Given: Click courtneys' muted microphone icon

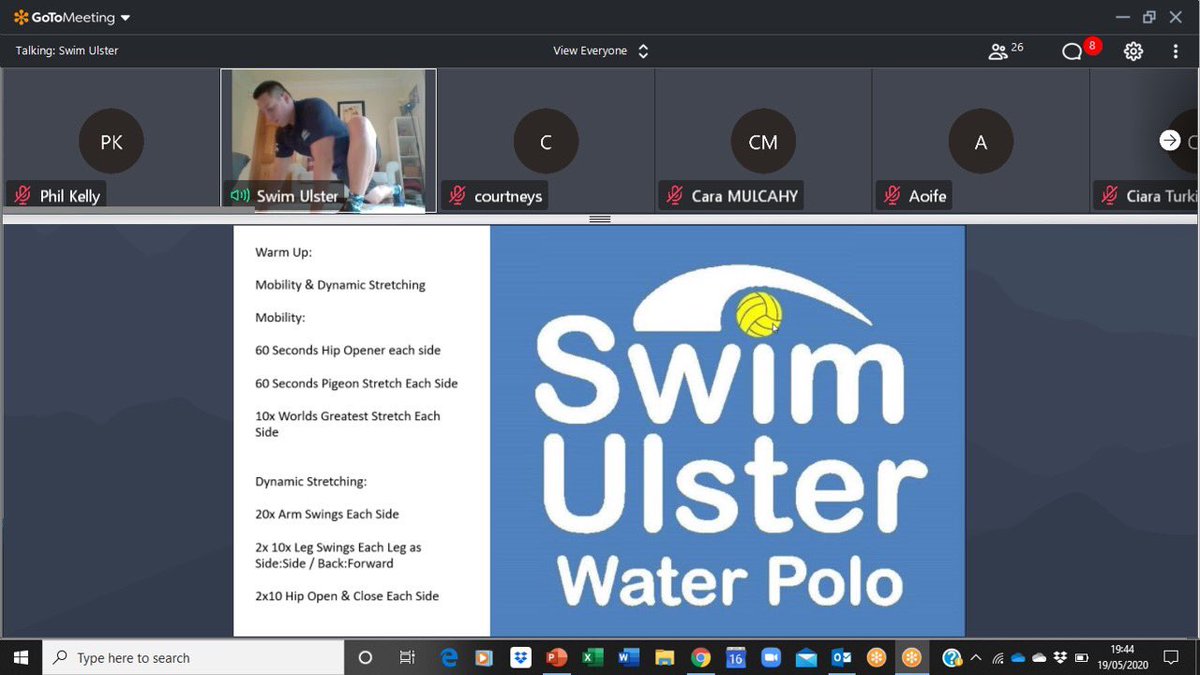Looking at the screenshot, I should click(x=457, y=196).
